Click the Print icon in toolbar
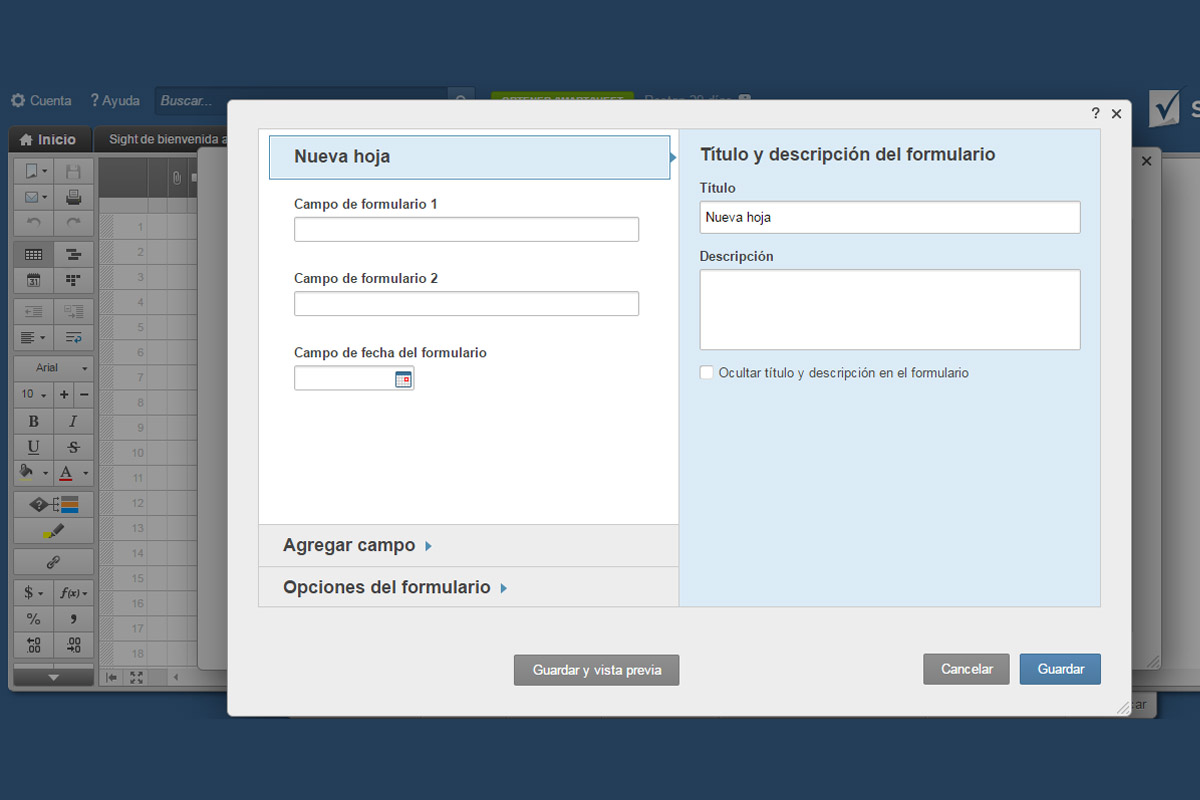Viewport: 1200px width, 800px height. [73, 197]
